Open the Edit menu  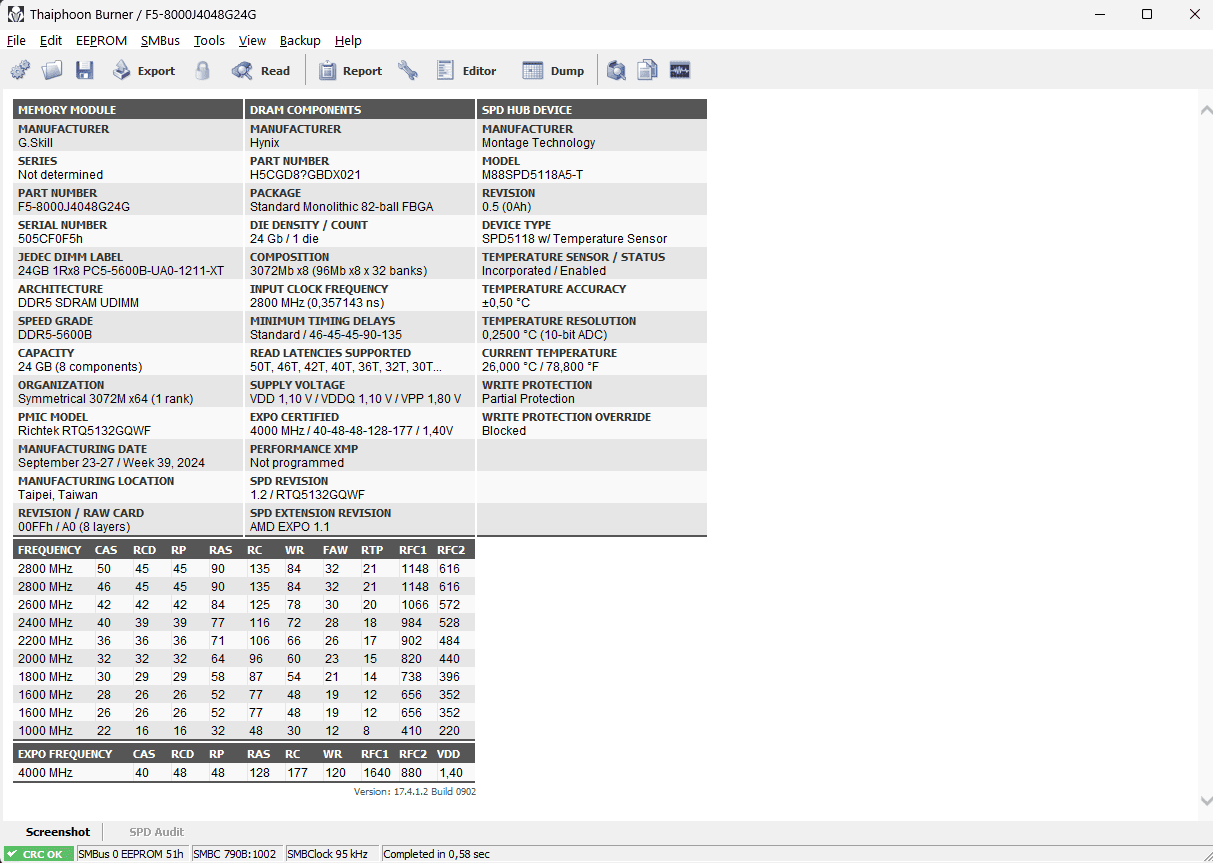click(51, 41)
